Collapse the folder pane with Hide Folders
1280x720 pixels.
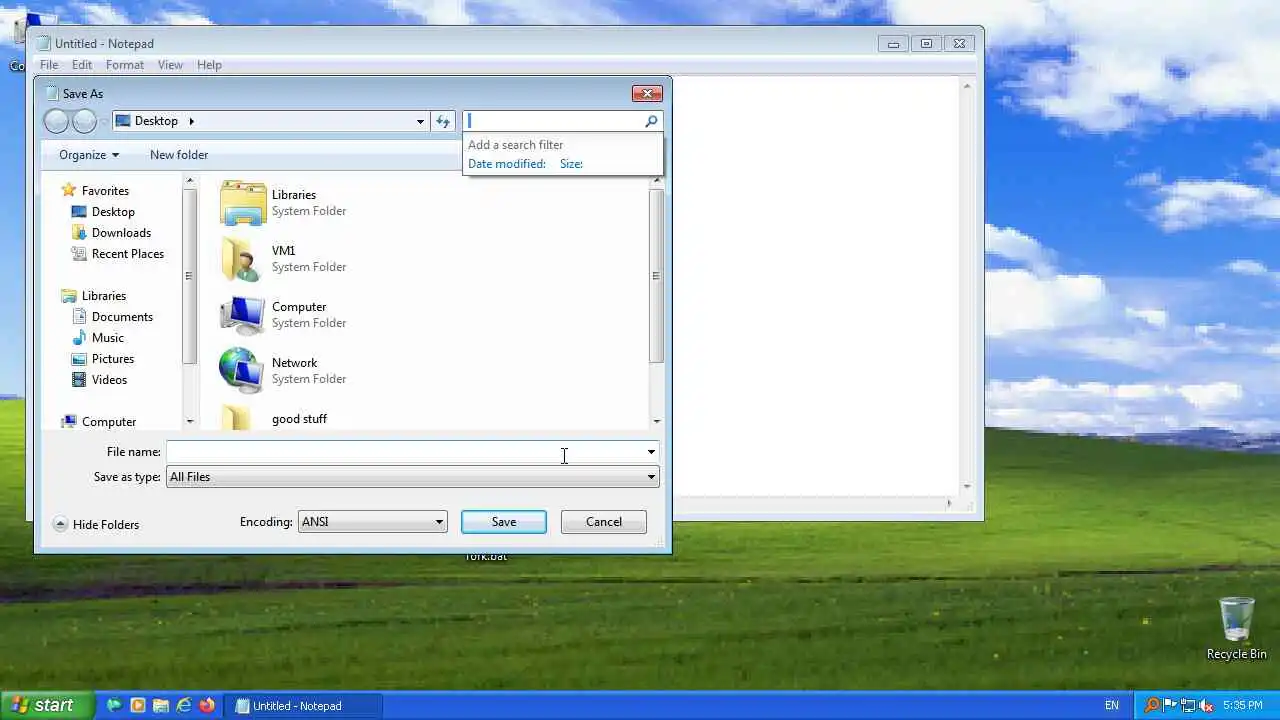(x=96, y=524)
